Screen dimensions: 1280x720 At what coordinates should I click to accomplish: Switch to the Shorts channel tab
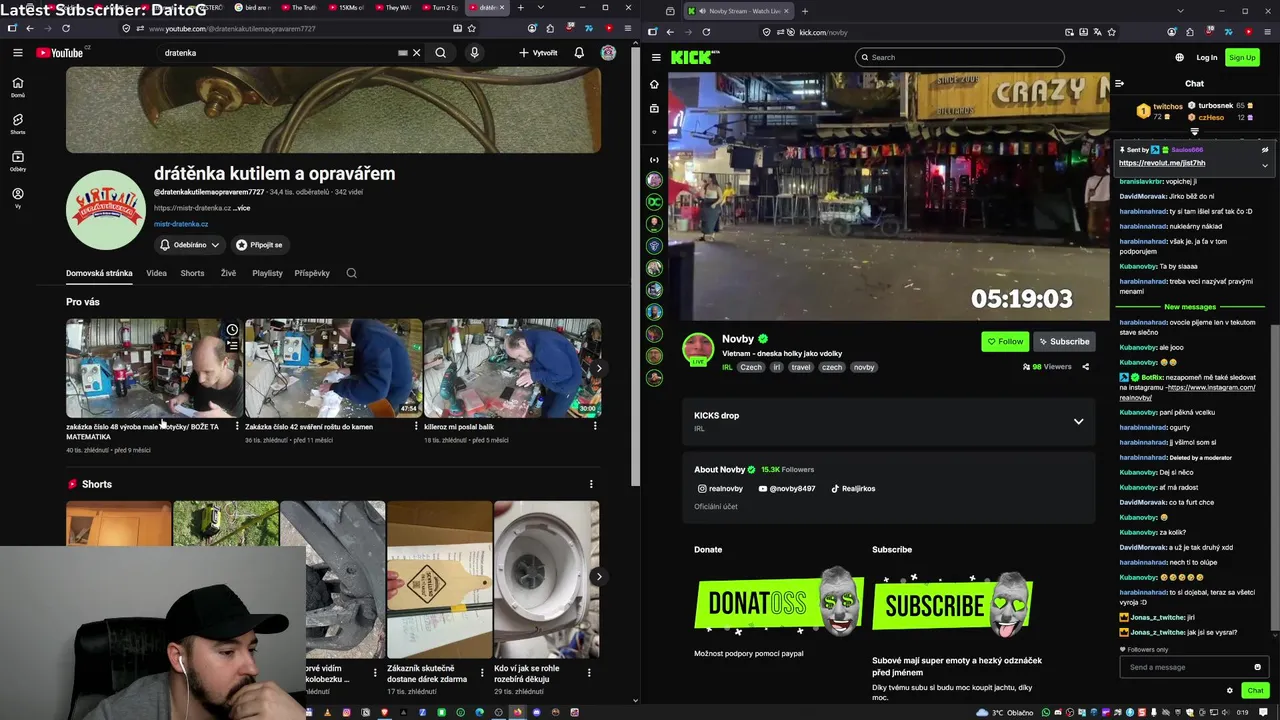192,273
